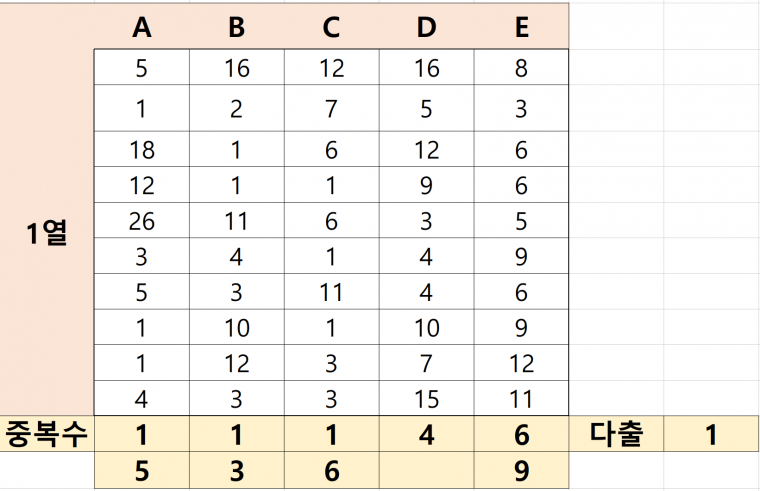Click the column header D cell
Viewport: 760px width, 491px height.
[427, 30]
